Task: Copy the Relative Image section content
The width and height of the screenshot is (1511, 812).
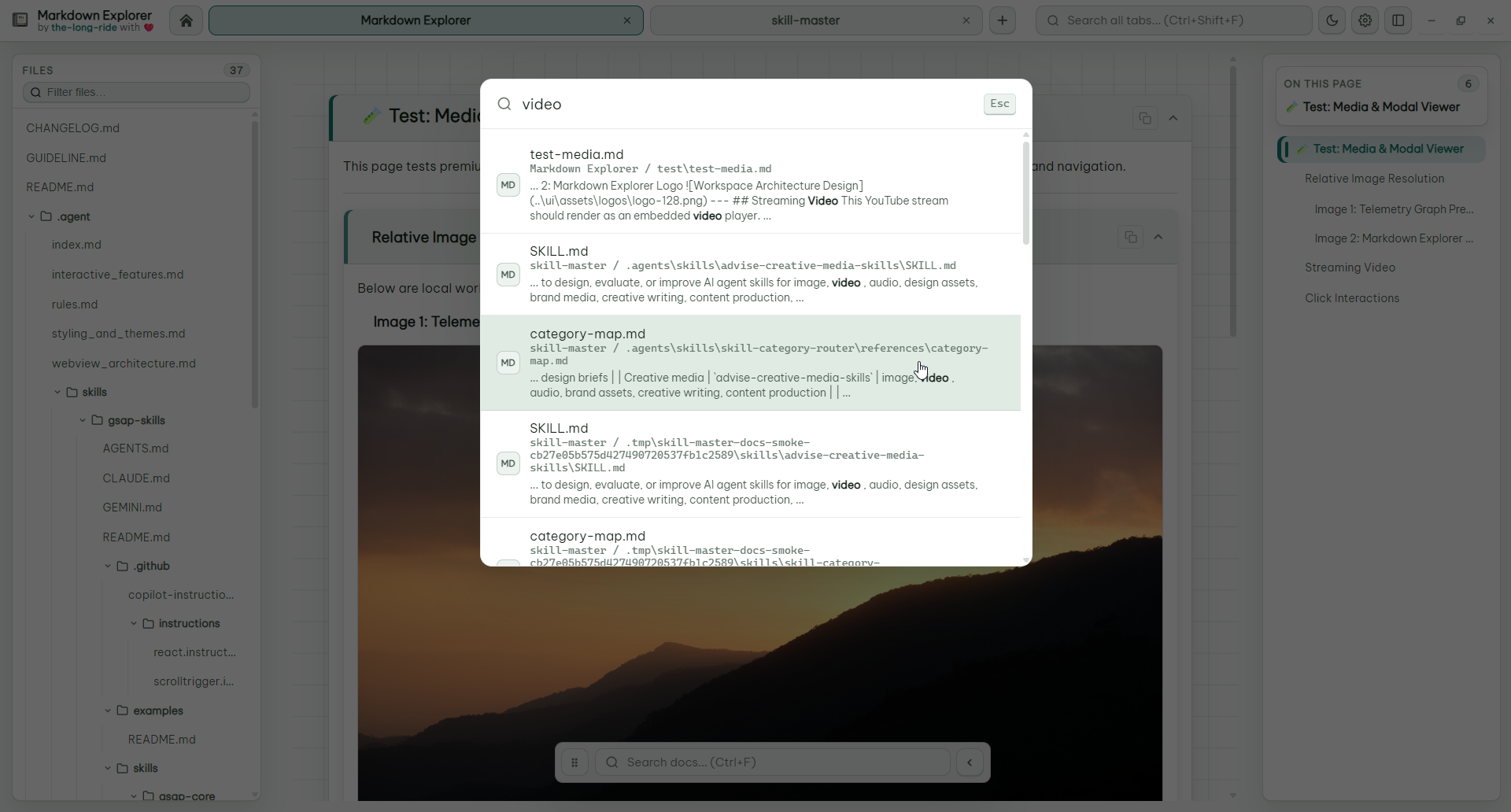Action: 1131,237
